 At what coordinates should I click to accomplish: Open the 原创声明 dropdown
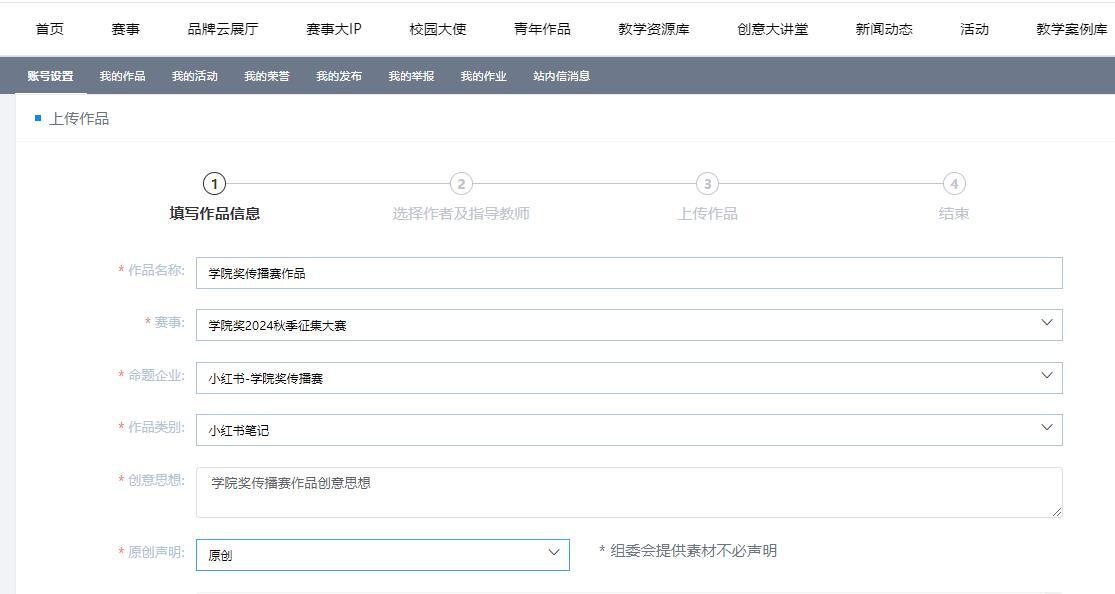pyautogui.click(x=383, y=555)
